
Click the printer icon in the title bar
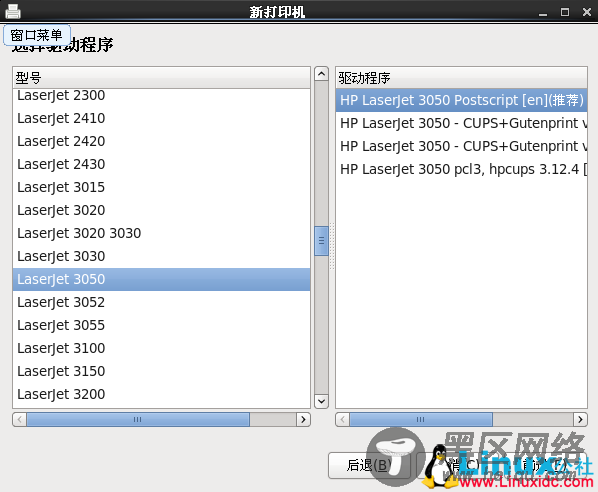tap(13, 11)
